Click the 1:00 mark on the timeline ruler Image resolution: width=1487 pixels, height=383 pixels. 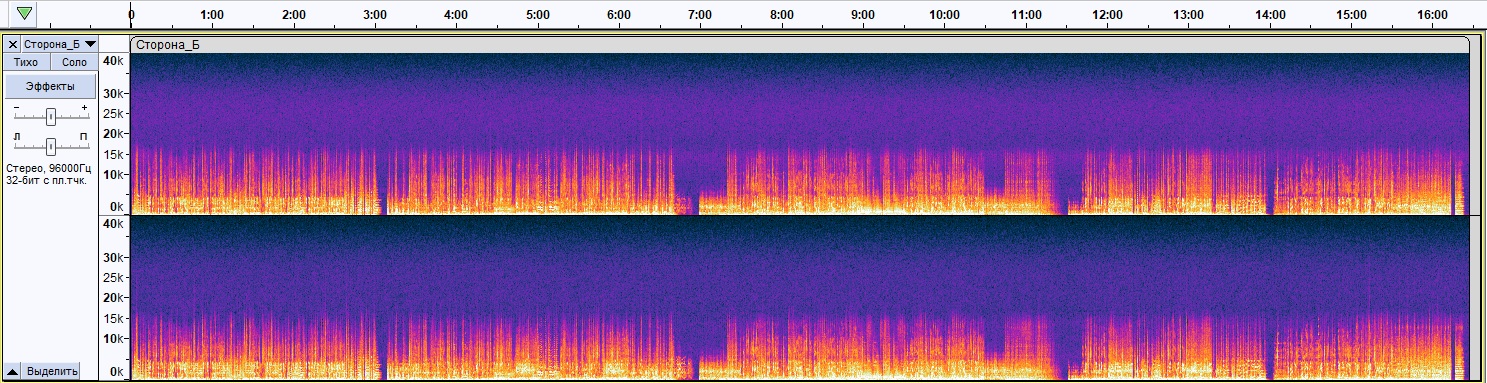pos(212,15)
